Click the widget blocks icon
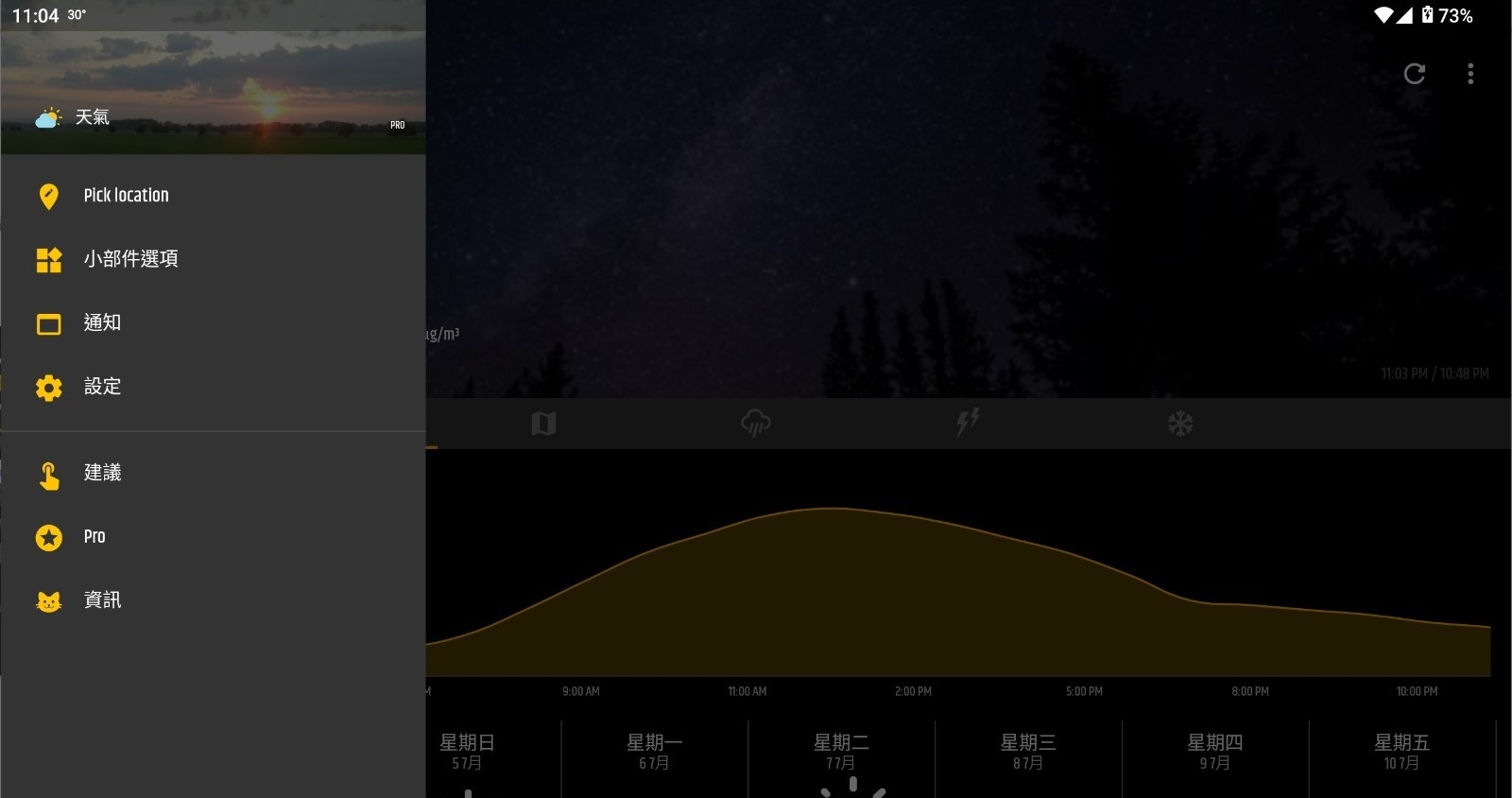Viewport: 1512px width, 798px height. point(49,260)
